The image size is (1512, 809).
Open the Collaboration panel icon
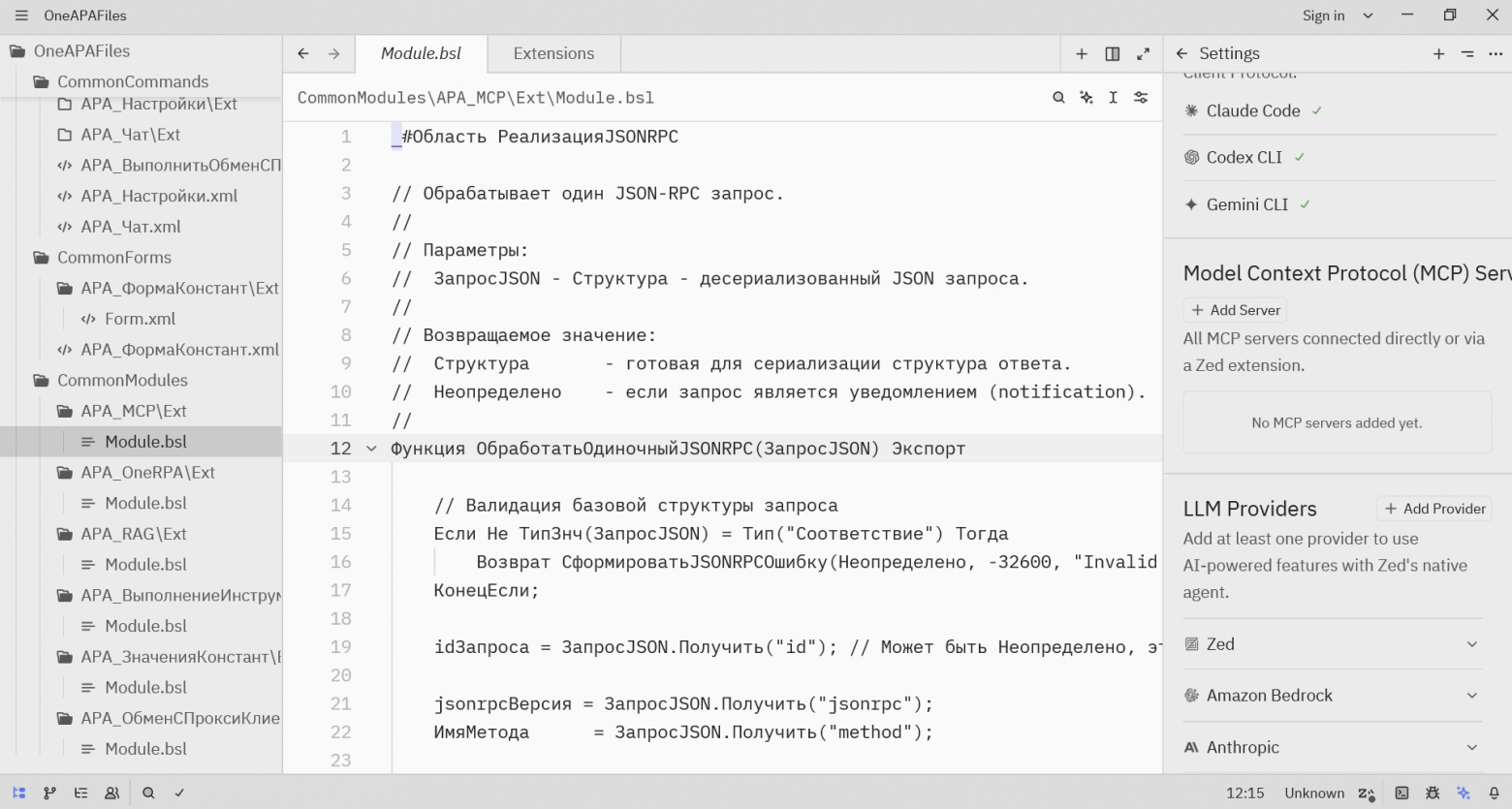click(x=112, y=793)
